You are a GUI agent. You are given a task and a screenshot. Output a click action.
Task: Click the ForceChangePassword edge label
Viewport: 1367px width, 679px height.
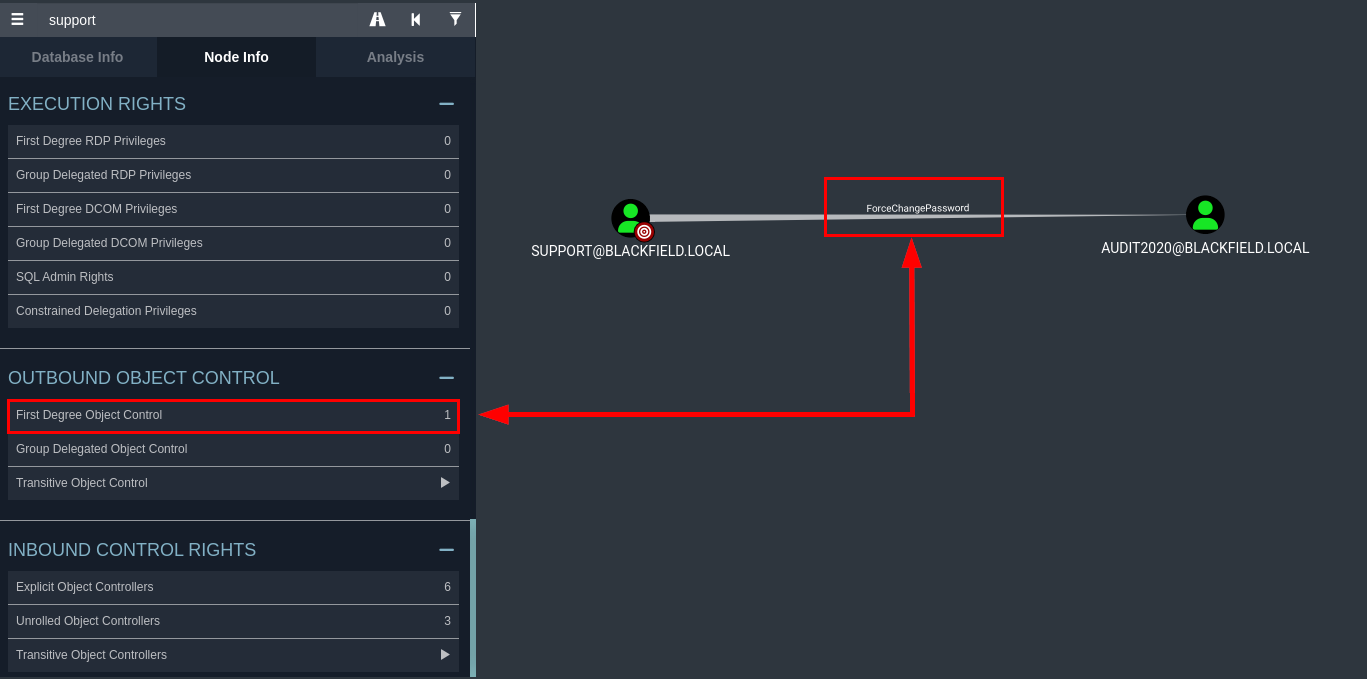pyautogui.click(x=917, y=208)
